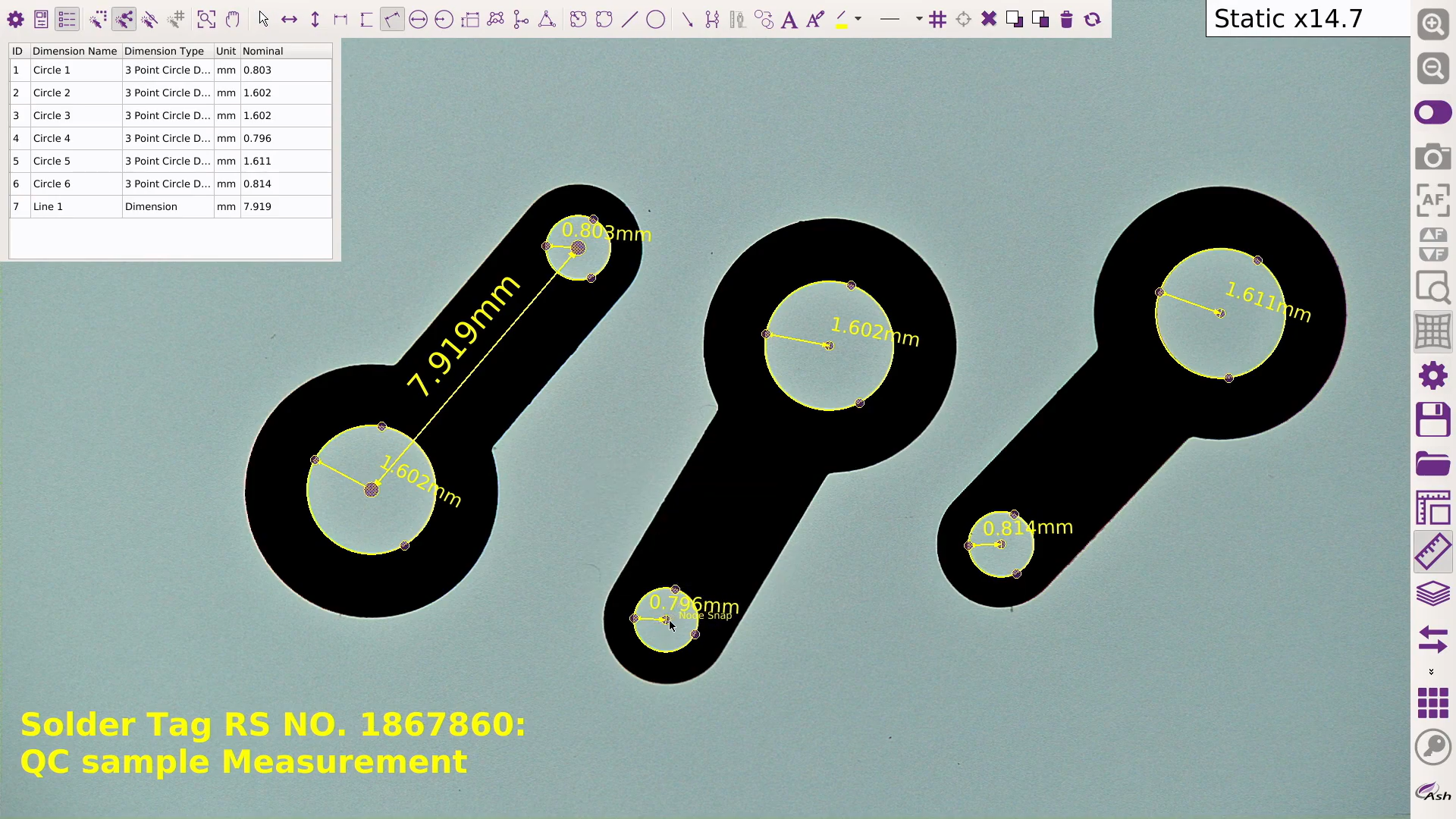Click the Dimension Name column header
1456x819 pixels.
[74, 51]
